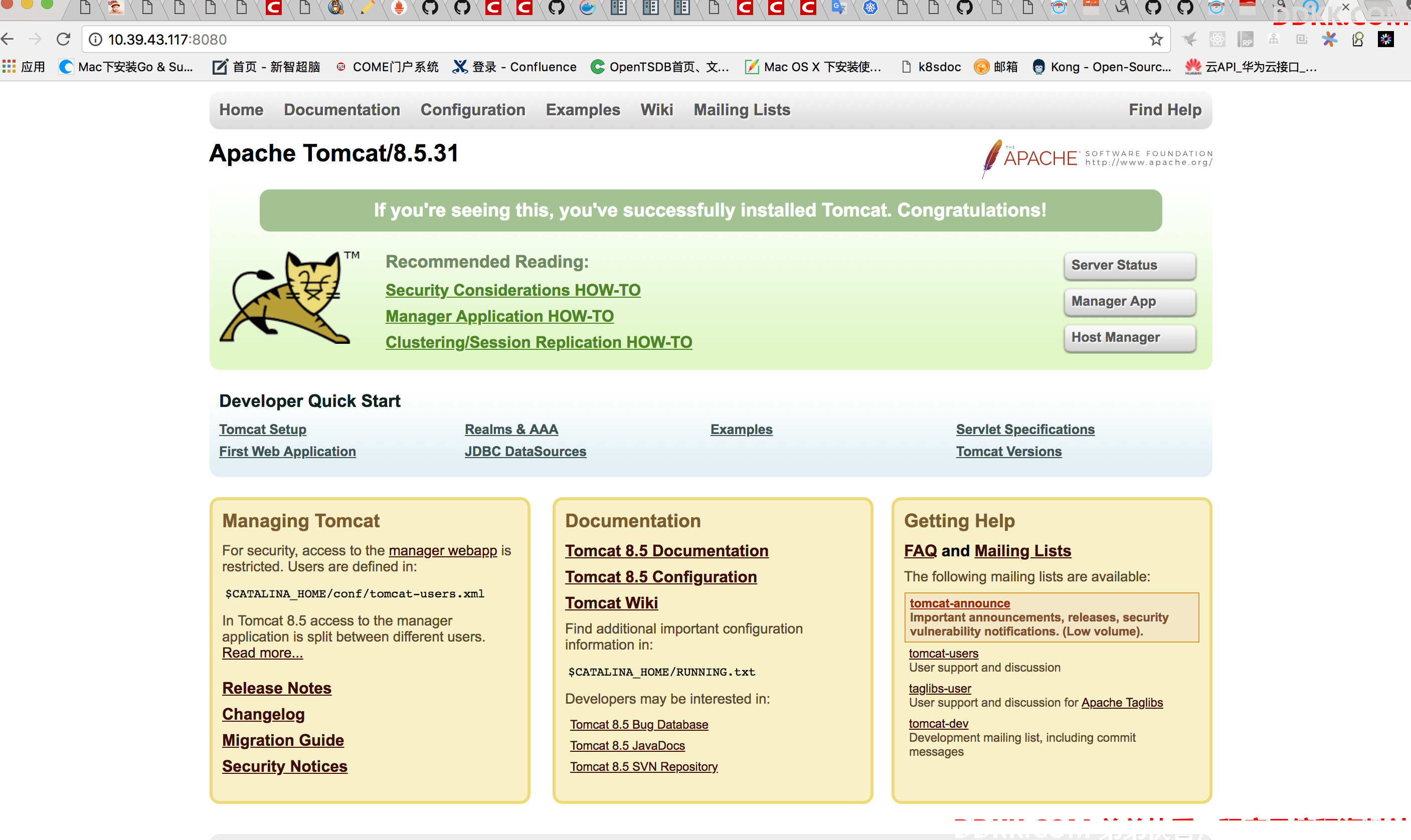View site information icon in address bar
Screen dimensions: 1411x840
[95, 39]
